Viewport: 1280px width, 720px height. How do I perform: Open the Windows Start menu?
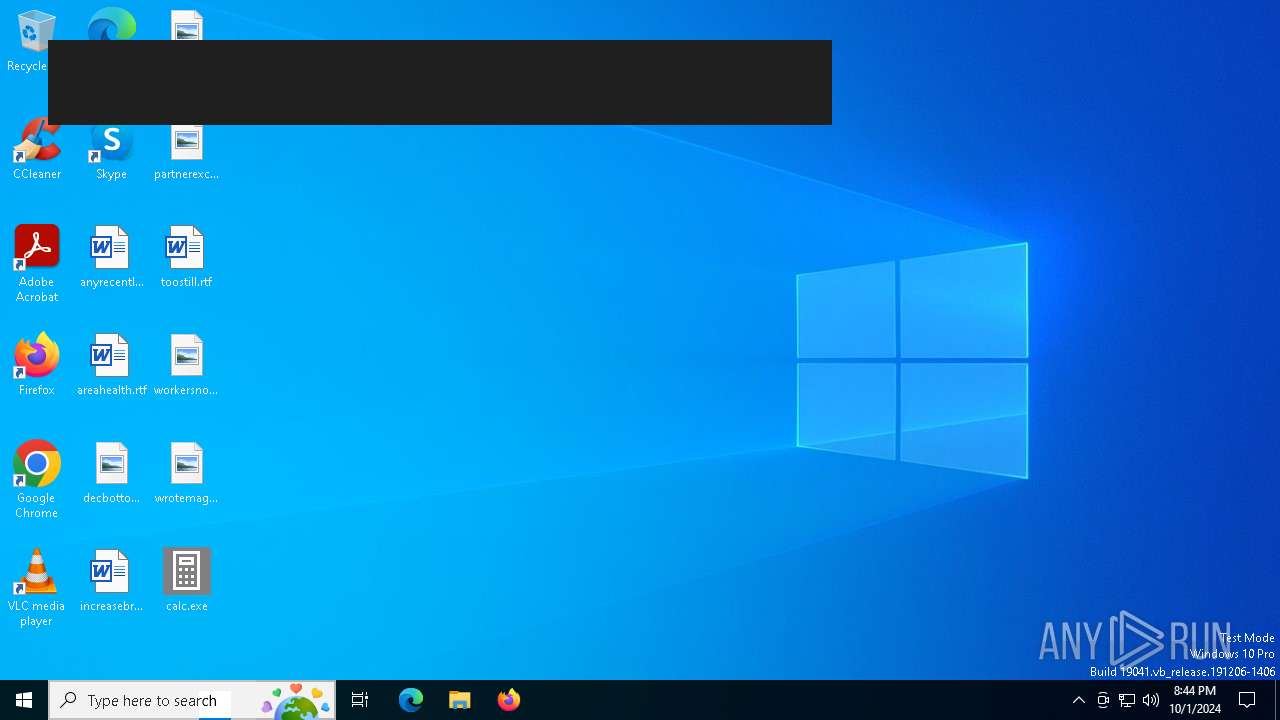click(x=24, y=700)
